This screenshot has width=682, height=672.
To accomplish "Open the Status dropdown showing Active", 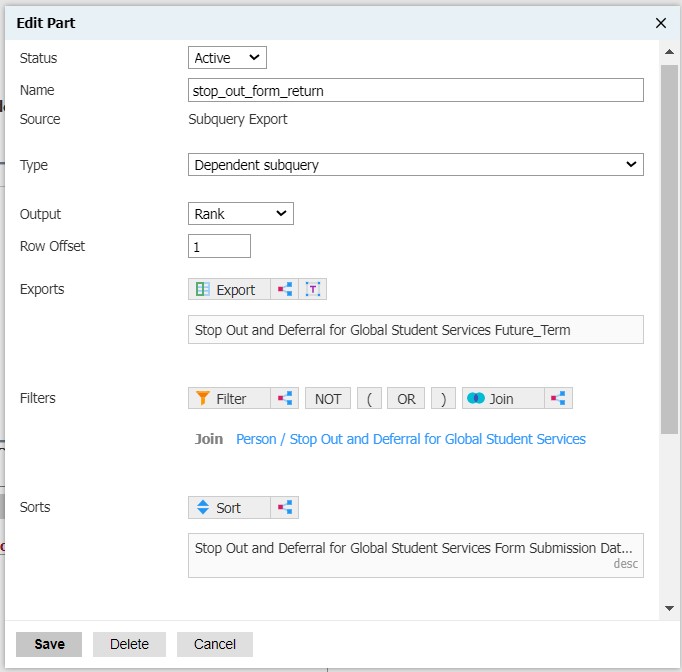I will (227, 58).
